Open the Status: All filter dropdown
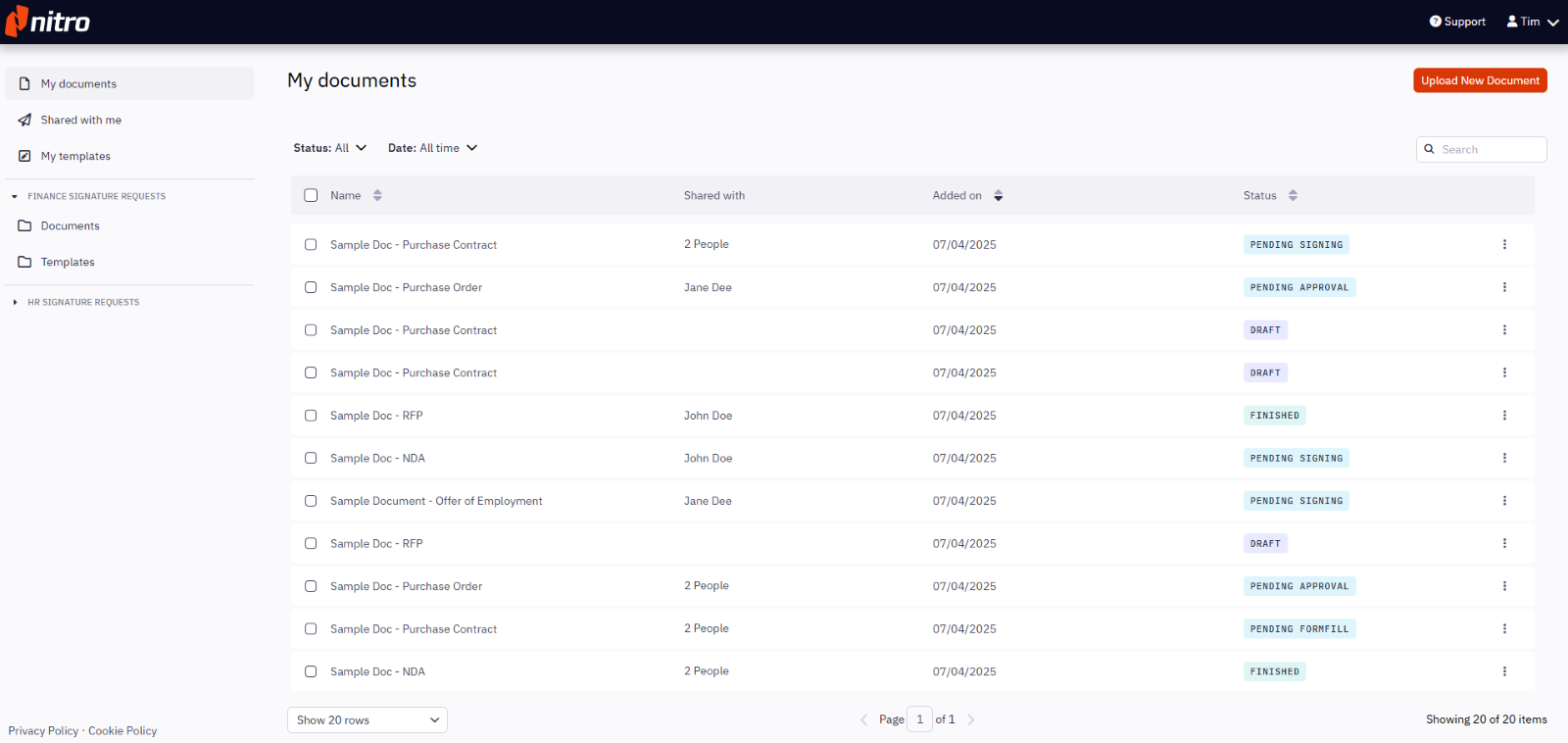Viewport: 1568px width, 743px height. [x=330, y=148]
